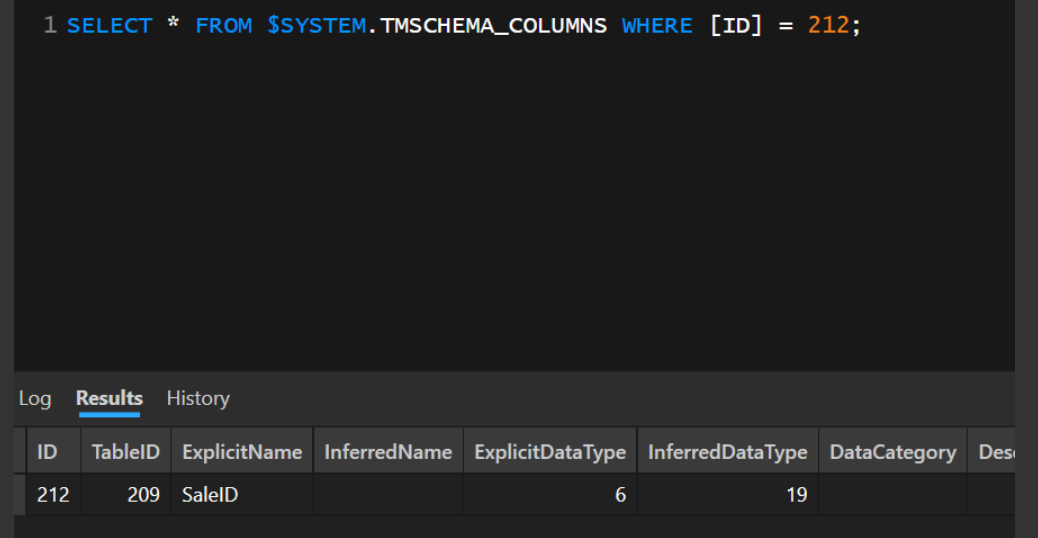Select the DataCategory column header

coord(892,452)
